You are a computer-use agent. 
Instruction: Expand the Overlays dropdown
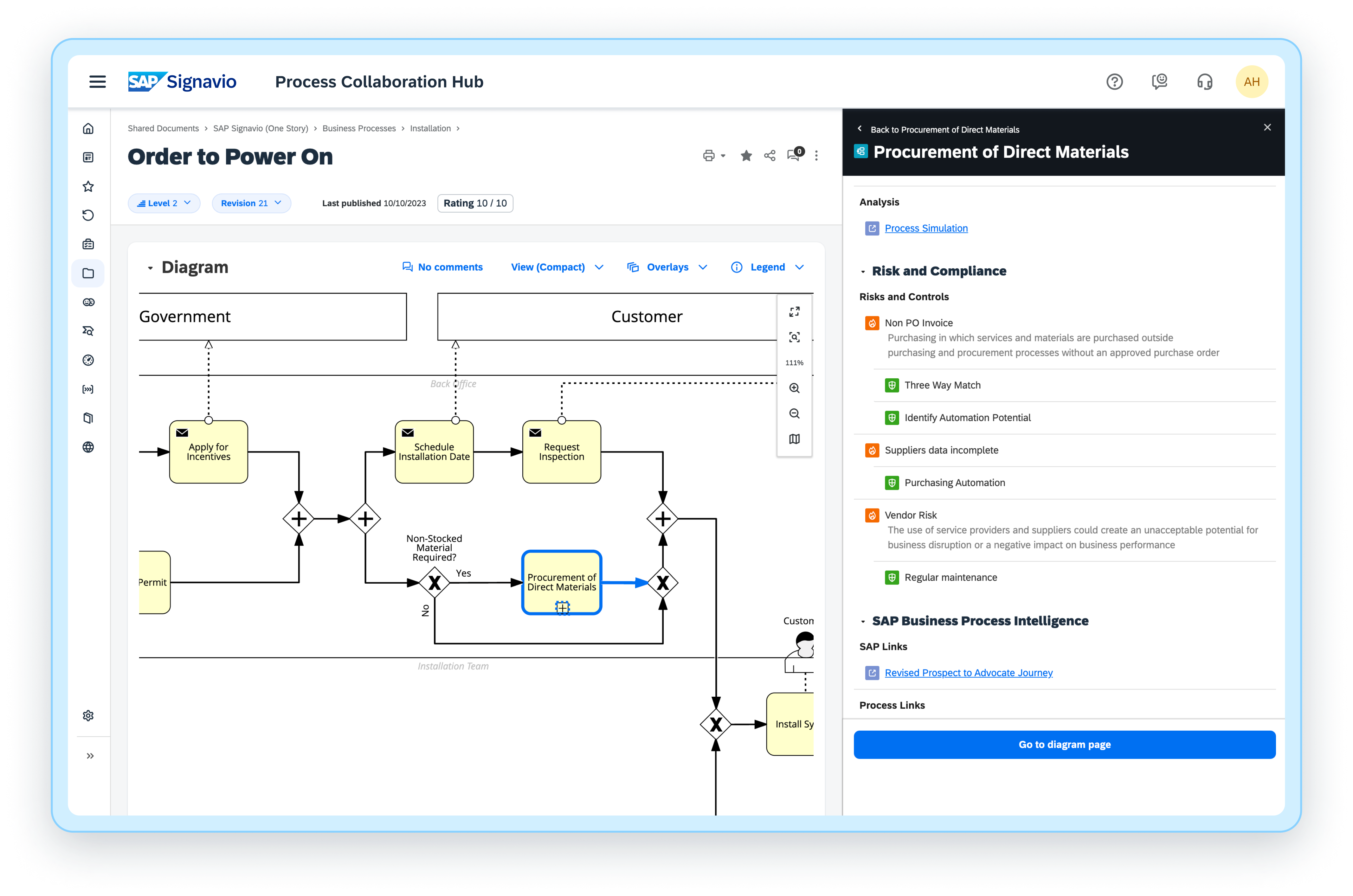pyautogui.click(x=667, y=267)
